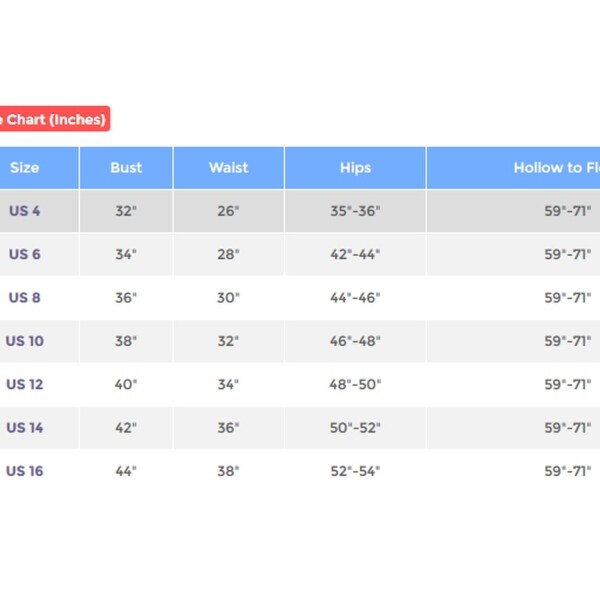The image size is (600, 600).
Task: Select the 35"-36" hips value
Action: (x=355, y=211)
